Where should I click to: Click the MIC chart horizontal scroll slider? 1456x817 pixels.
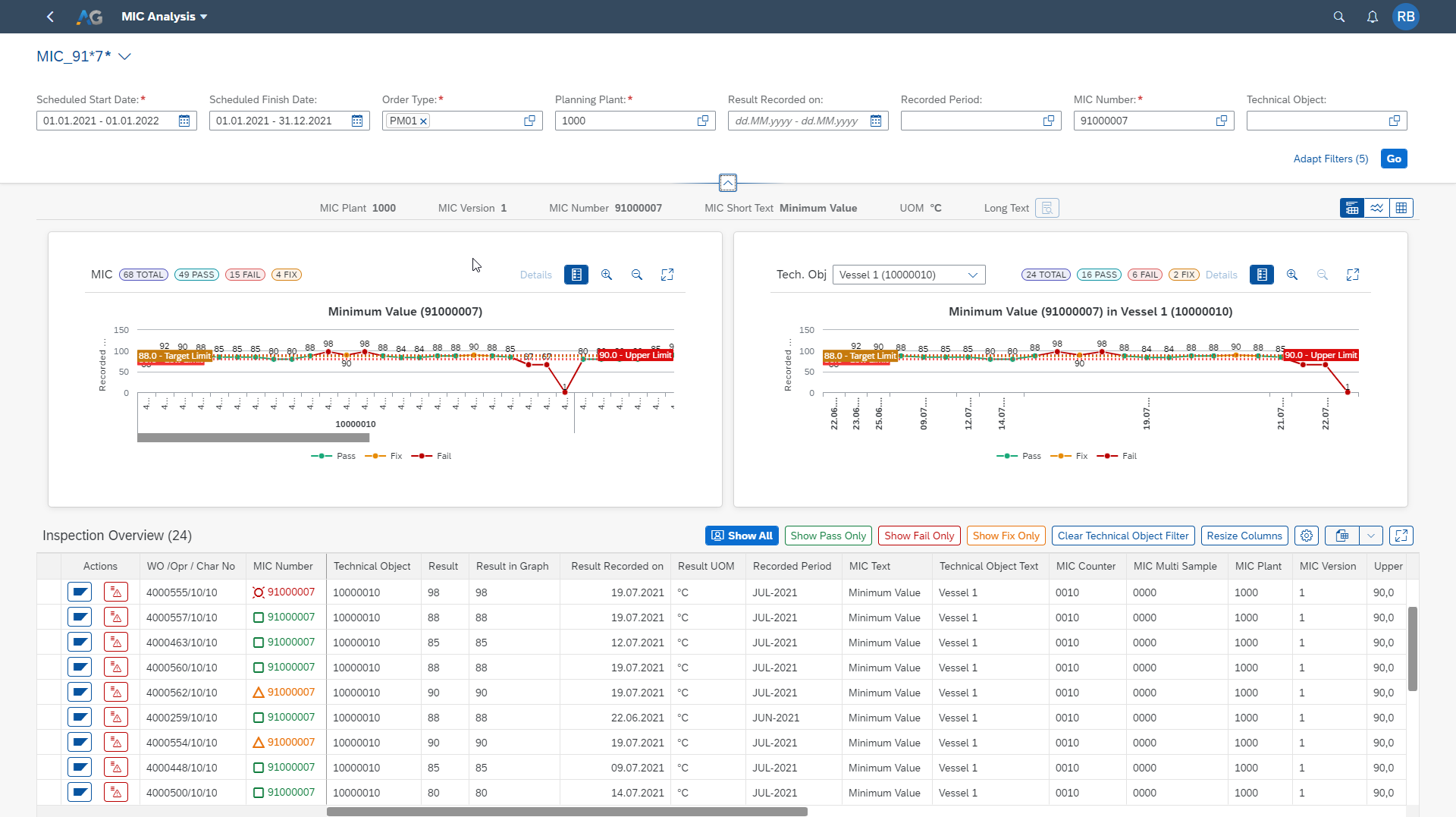pyautogui.click(x=253, y=438)
